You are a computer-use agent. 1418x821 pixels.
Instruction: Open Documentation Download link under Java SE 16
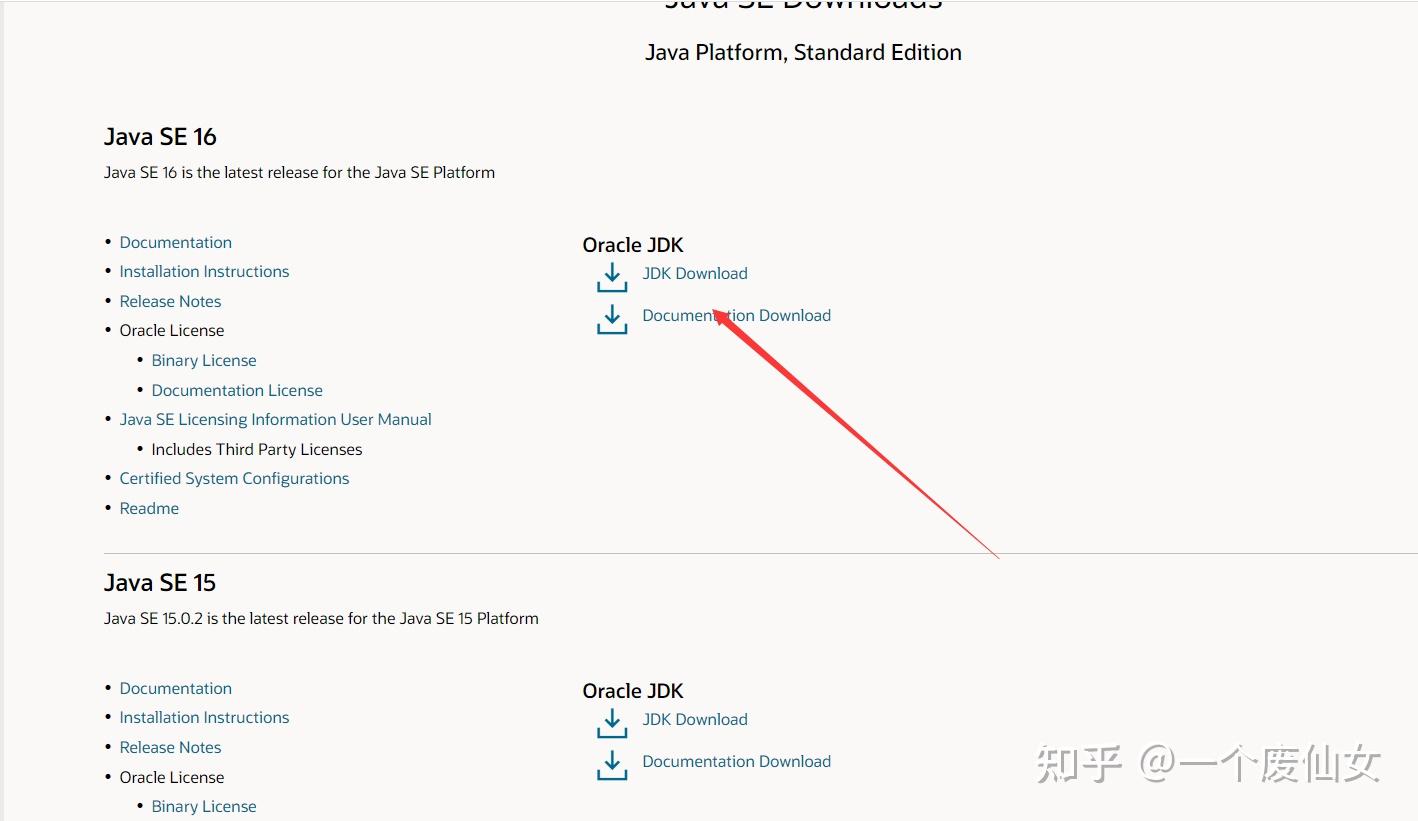point(737,315)
